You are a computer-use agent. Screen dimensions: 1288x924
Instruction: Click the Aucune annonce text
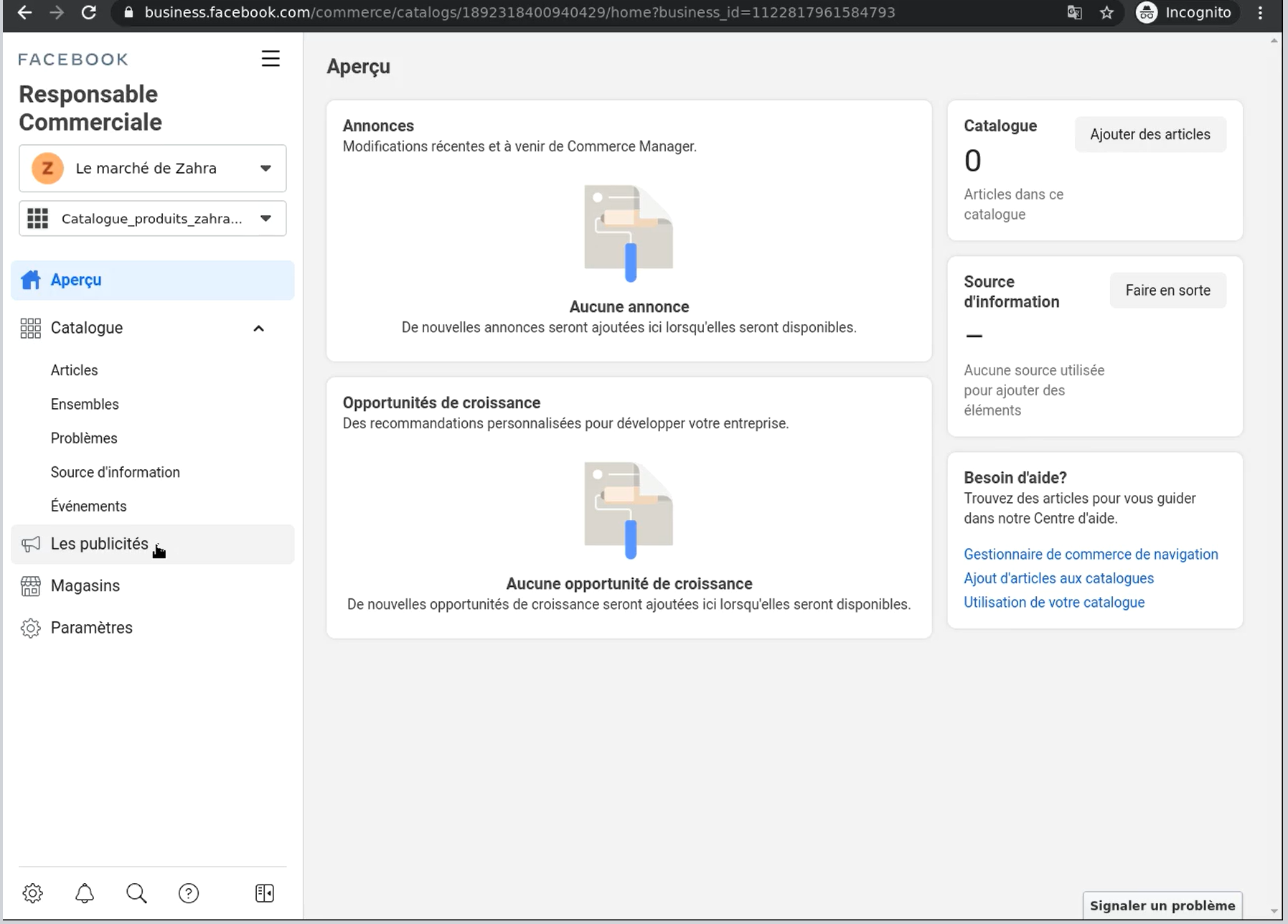pyautogui.click(x=629, y=306)
